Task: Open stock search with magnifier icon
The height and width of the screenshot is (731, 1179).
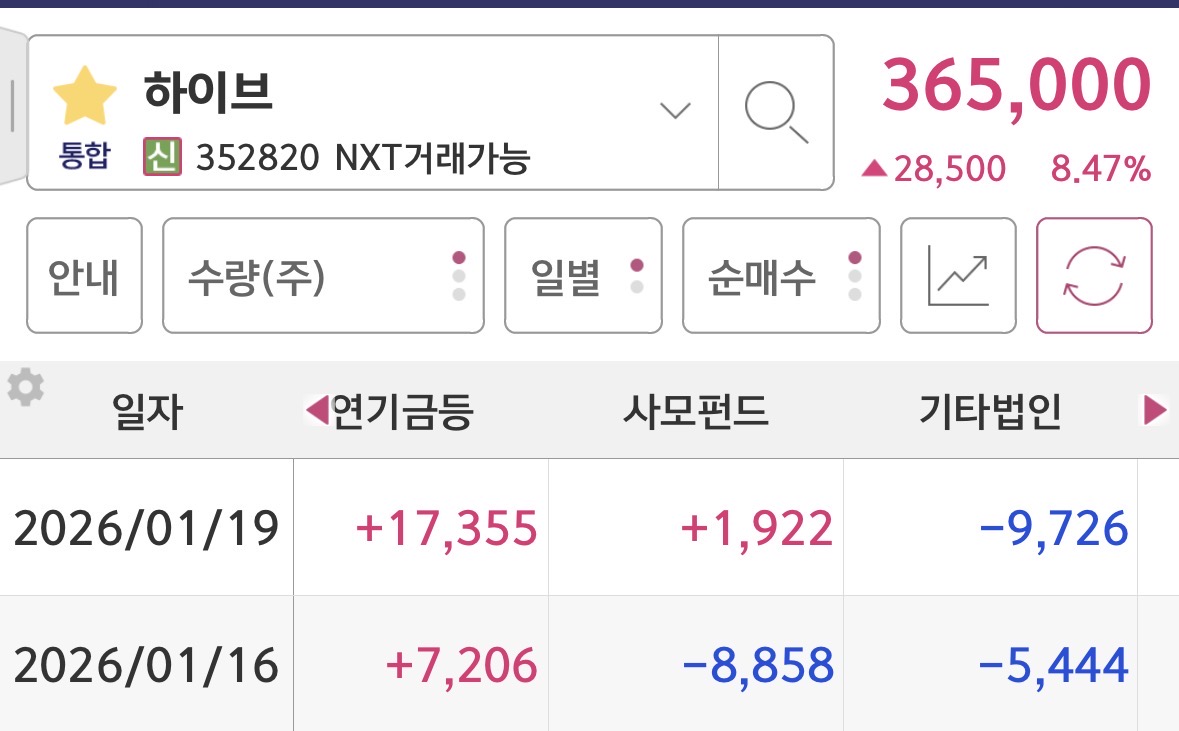Action: click(x=776, y=112)
